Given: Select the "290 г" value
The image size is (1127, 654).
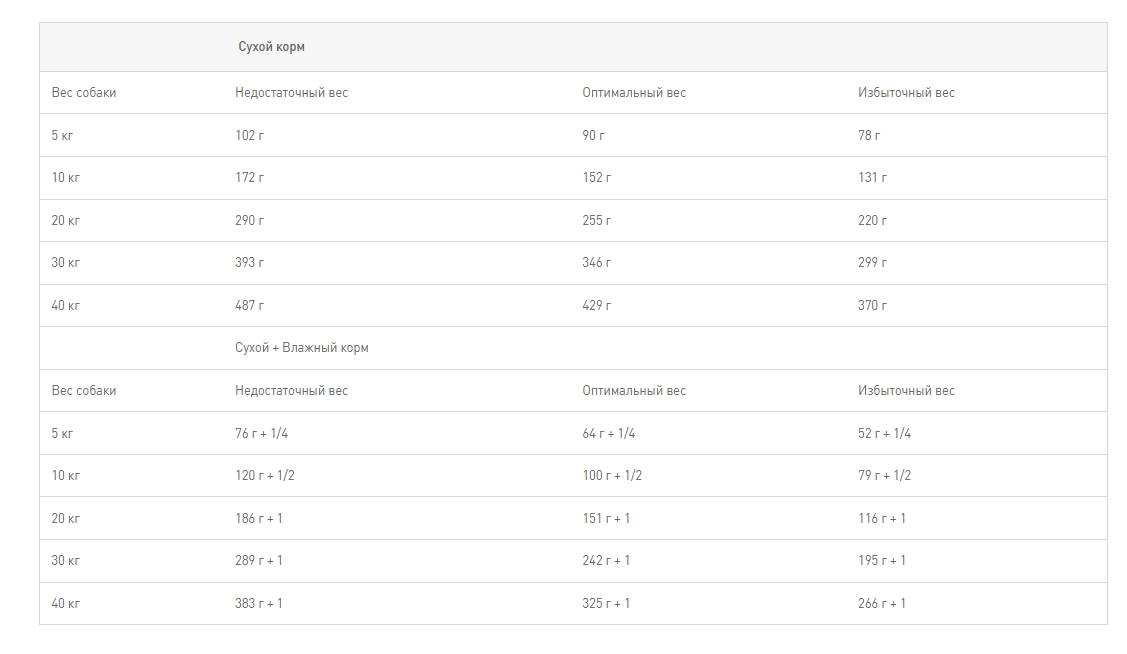Looking at the screenshot, I should pos(250,220).
